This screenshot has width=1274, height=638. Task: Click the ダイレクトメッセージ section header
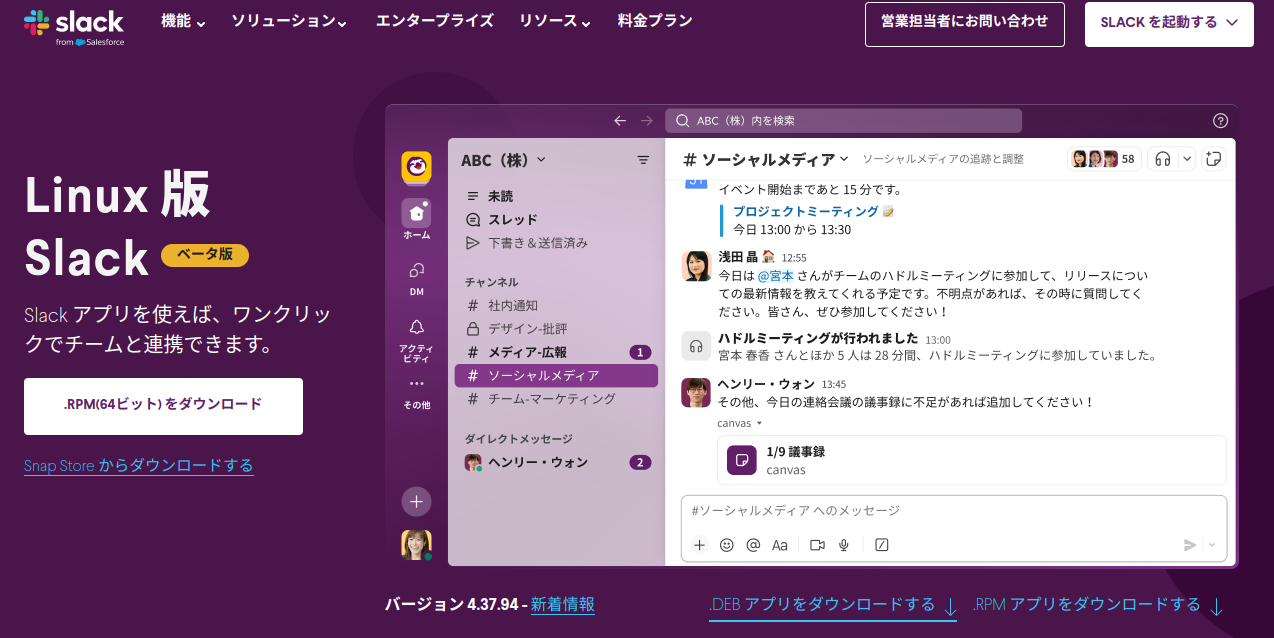coord(518,439)
